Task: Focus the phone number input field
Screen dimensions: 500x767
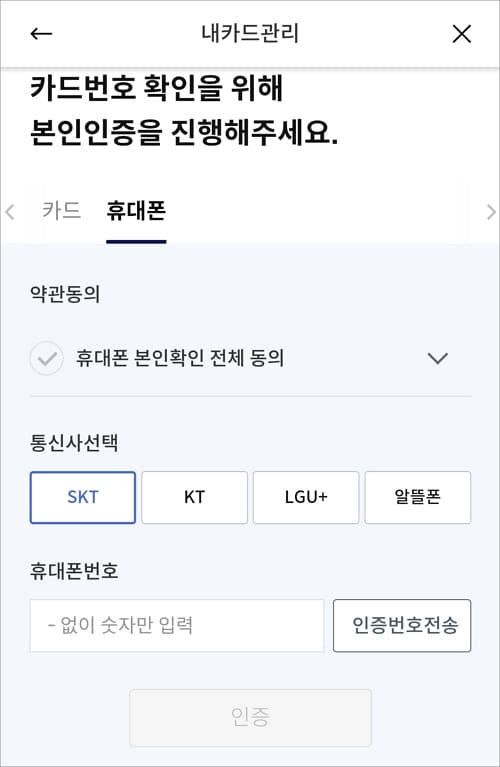Action: tap(177, 626)
